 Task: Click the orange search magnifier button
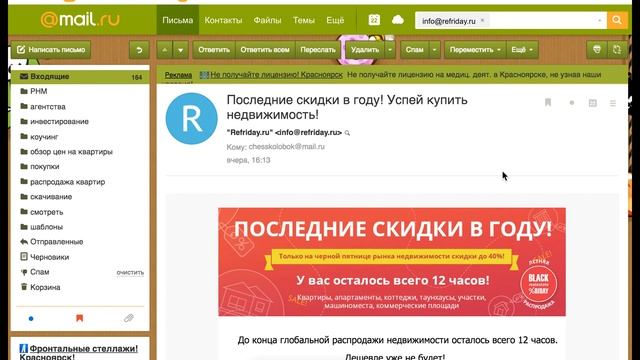pyautogui.click(x=617, y=20)
